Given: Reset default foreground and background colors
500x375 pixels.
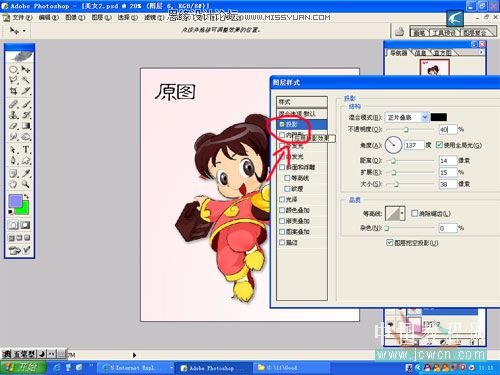Looking at the screenshot, I should pos(11,212).
